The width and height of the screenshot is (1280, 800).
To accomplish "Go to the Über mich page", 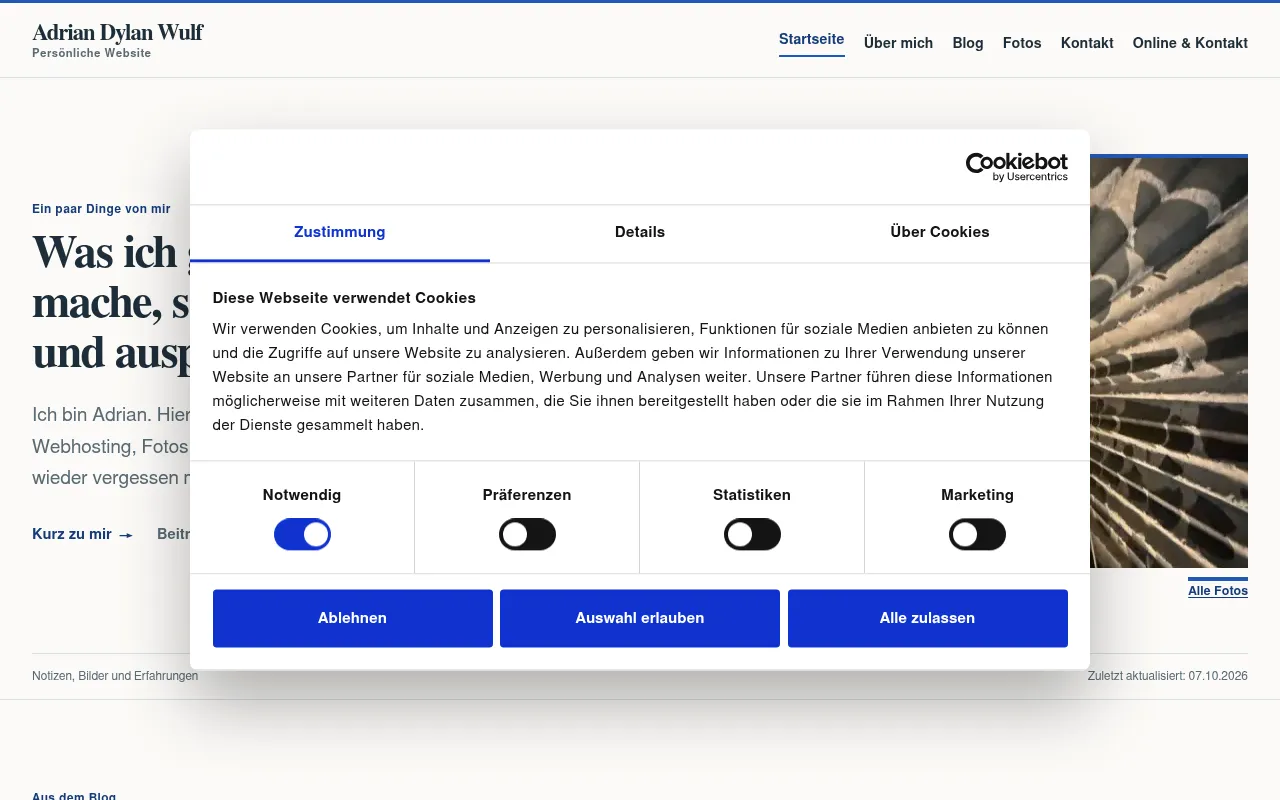I will [898, 43].
